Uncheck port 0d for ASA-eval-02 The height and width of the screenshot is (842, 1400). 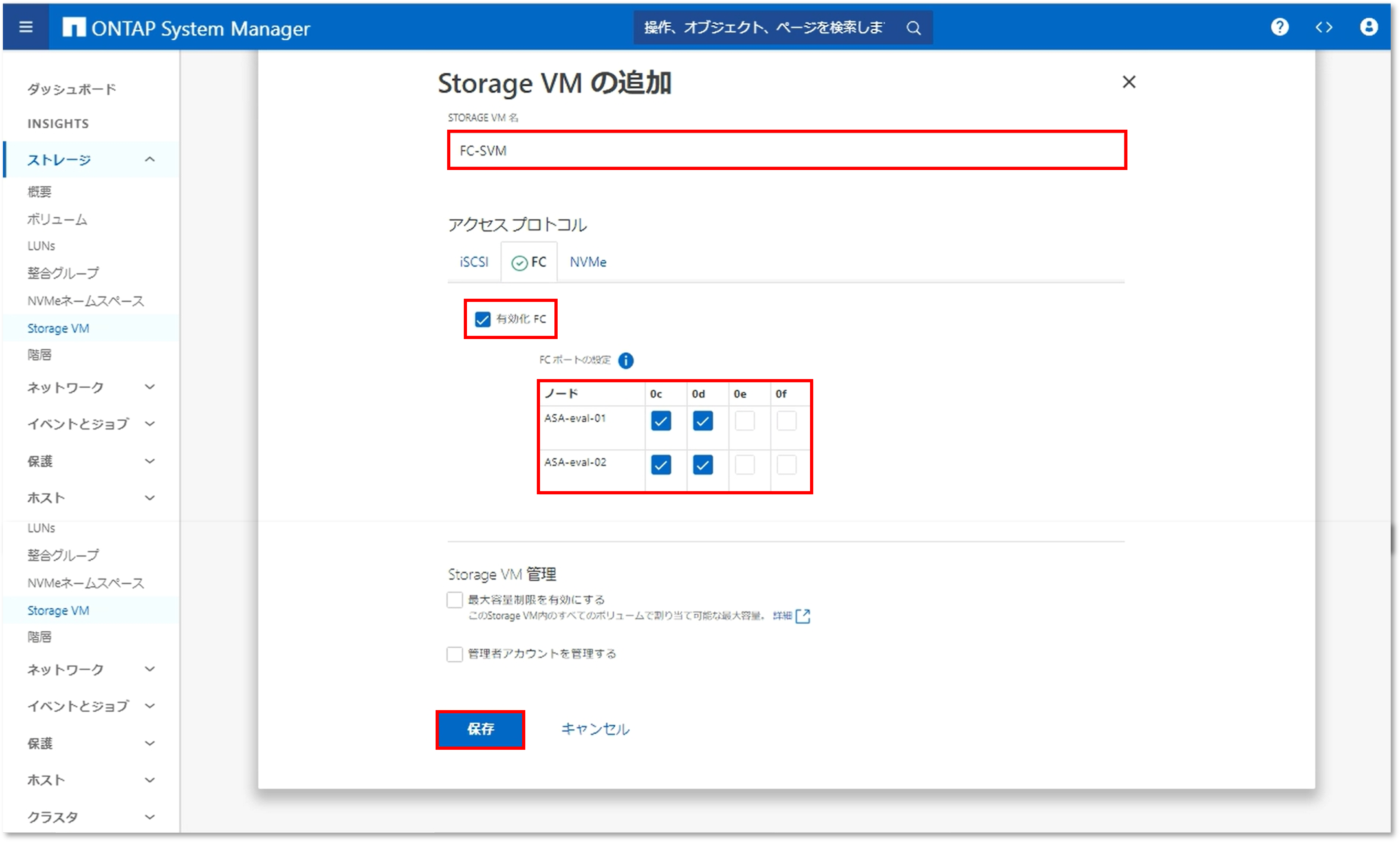click(702, 465)
